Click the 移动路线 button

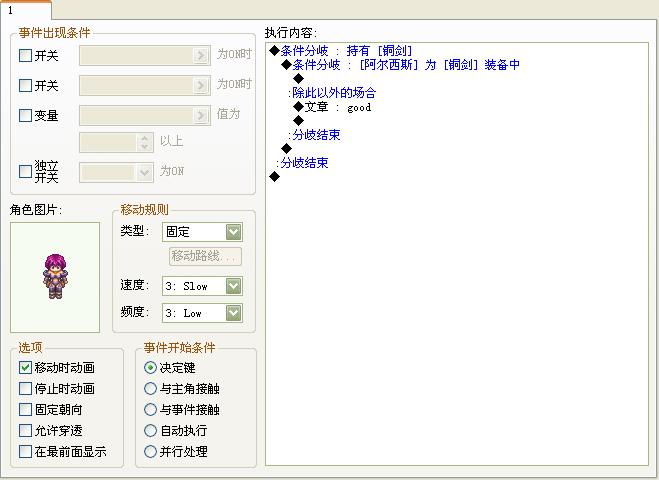205,256
